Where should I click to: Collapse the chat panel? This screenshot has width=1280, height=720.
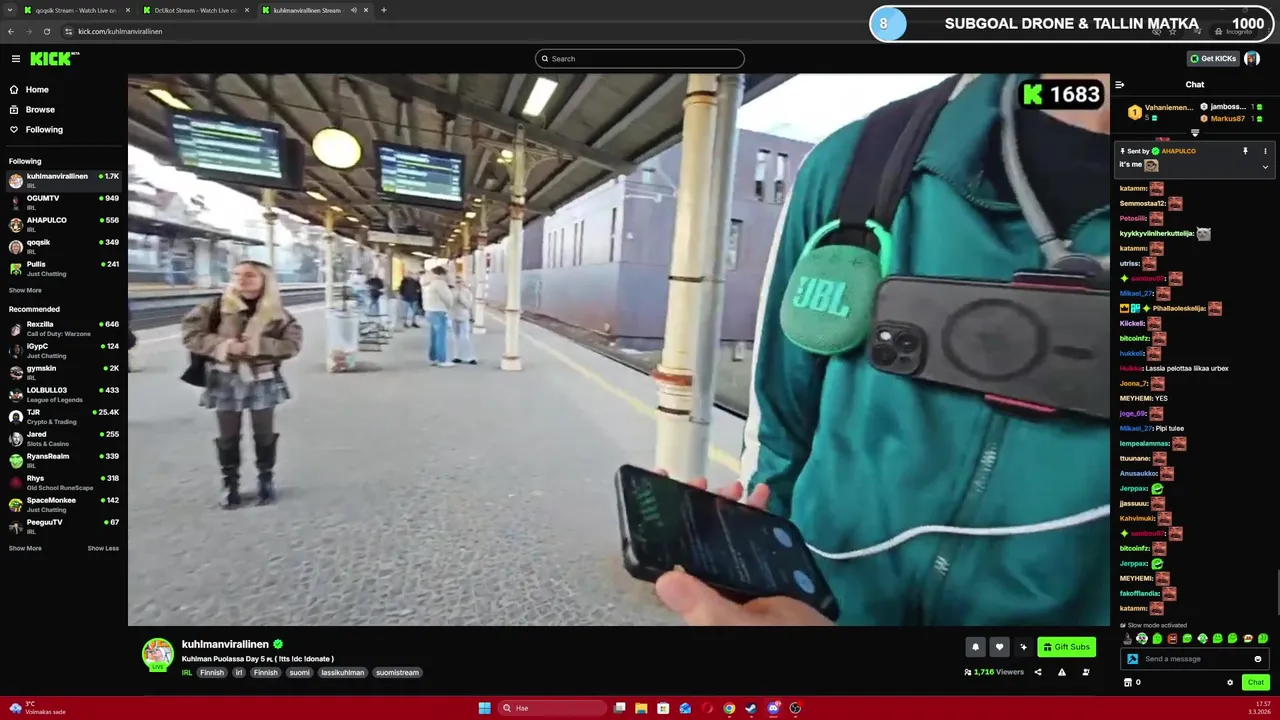click(1120, 85)
